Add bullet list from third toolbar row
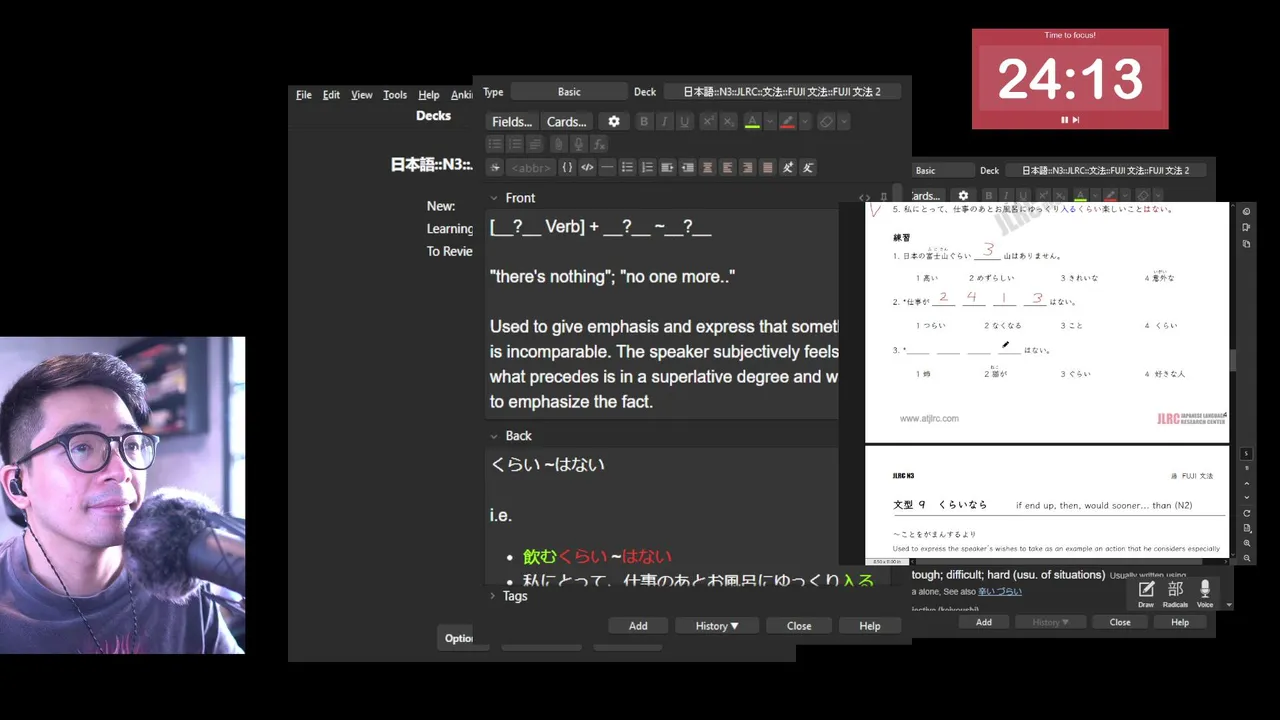This screenshot has width=1280, height=720. (627, 167)
